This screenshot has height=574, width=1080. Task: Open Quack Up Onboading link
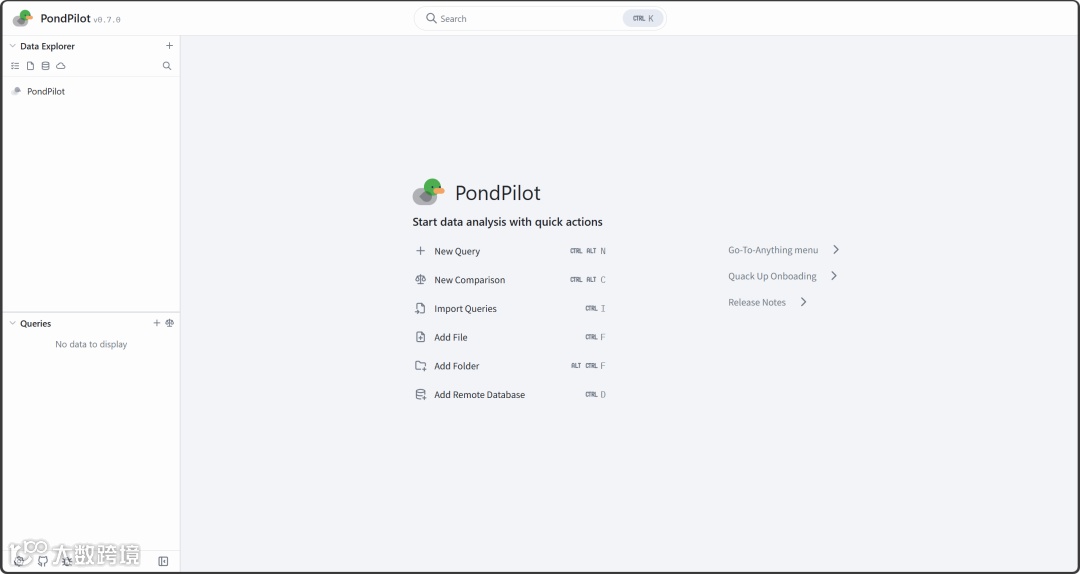pos(782,276)
